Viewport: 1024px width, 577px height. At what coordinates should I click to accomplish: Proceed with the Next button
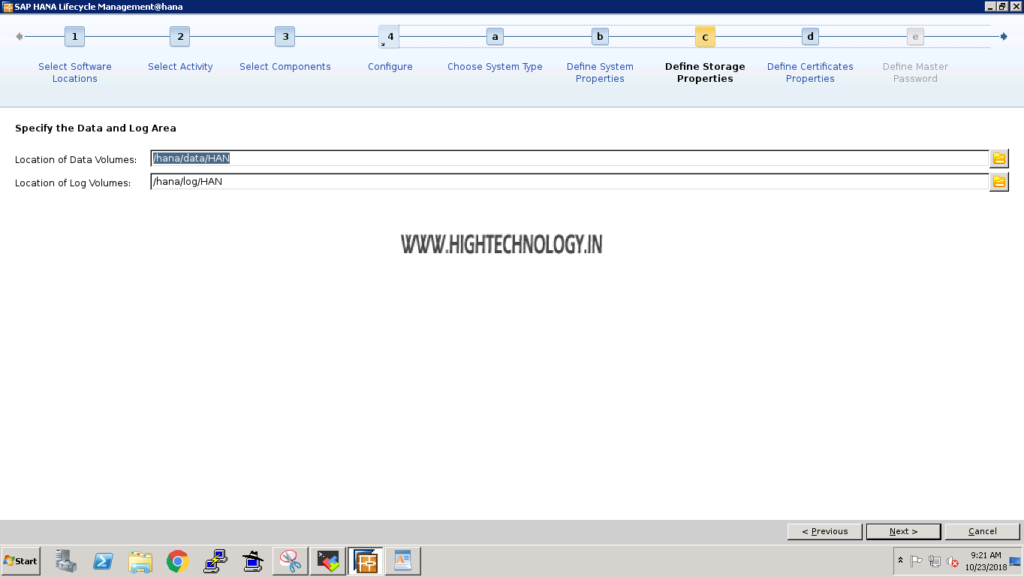(x=903, y=531)
